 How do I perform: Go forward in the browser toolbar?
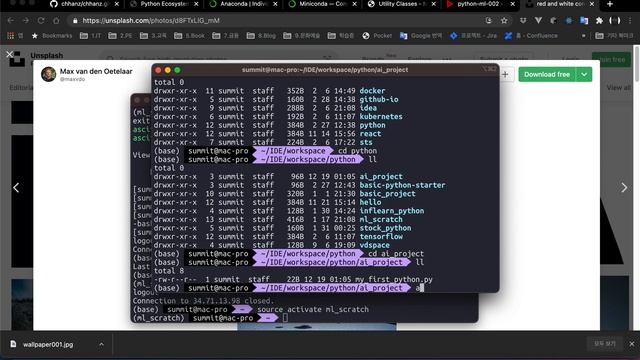[26, 20]
